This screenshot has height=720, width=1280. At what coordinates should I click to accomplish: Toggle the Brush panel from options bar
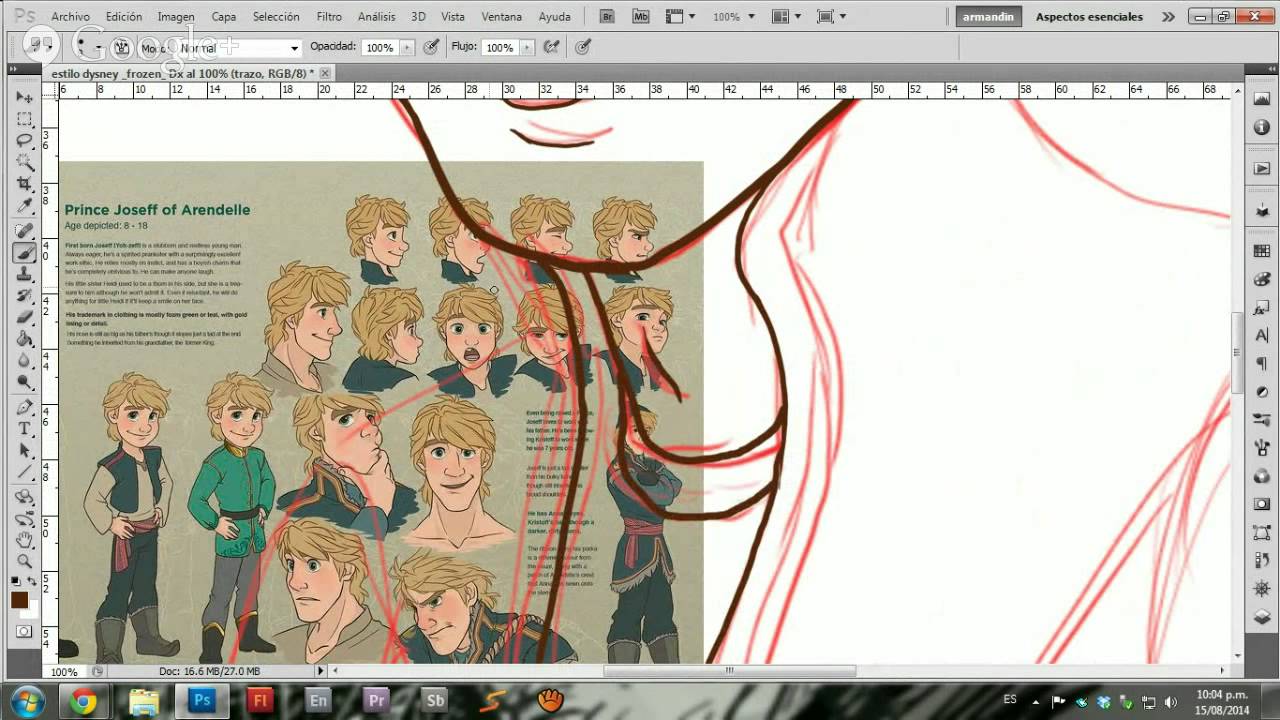(121, 47)
